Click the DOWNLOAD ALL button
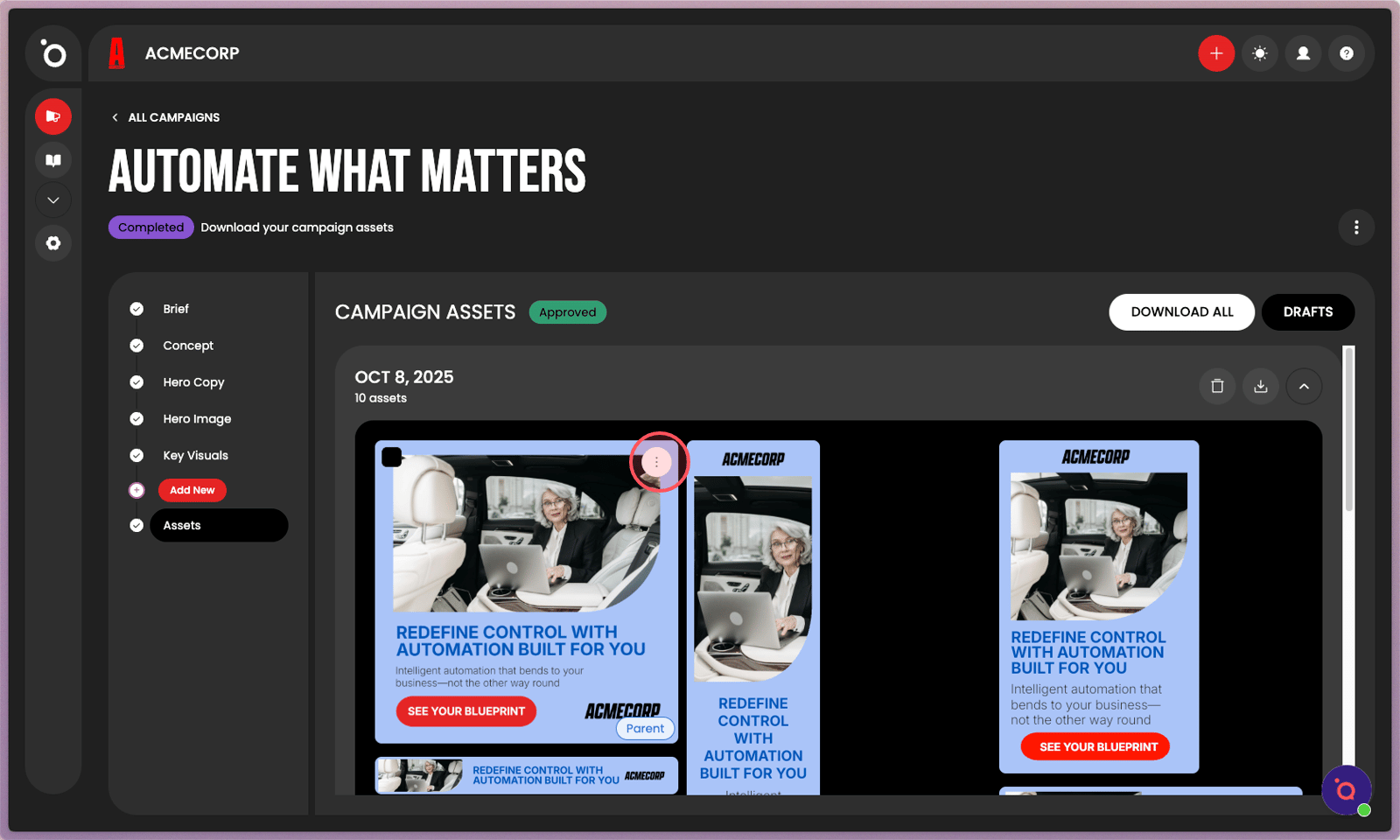This screenshot has height=840, width=1400. click(x=1182, y=312)
